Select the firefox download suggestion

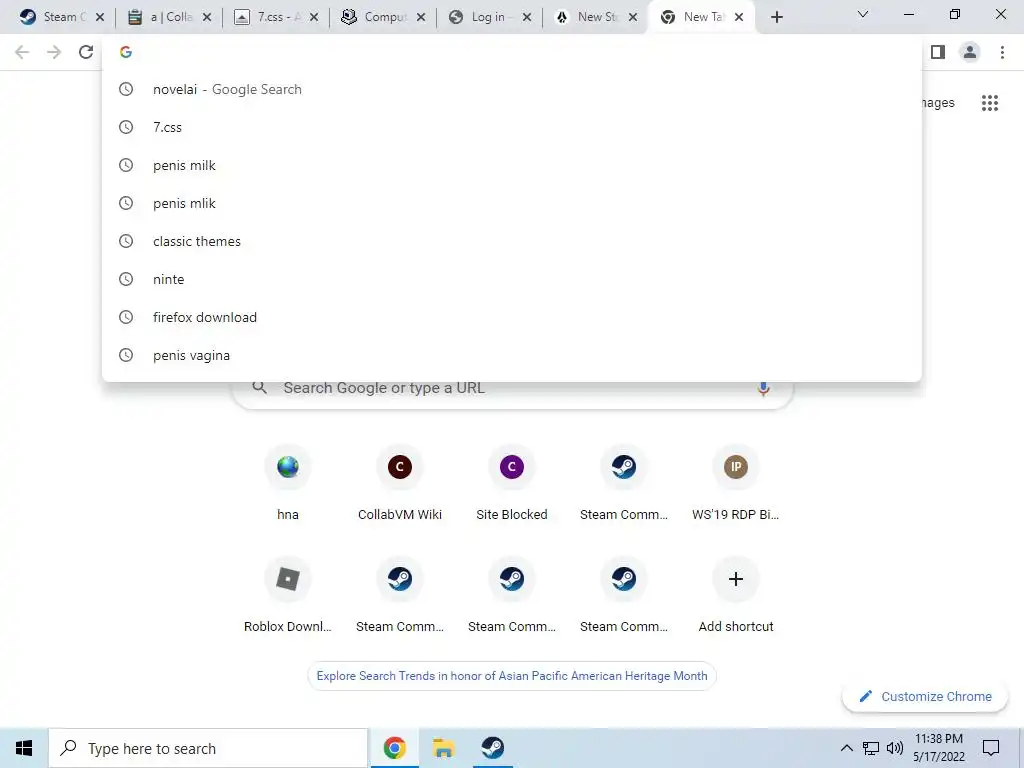pos(512,317)
